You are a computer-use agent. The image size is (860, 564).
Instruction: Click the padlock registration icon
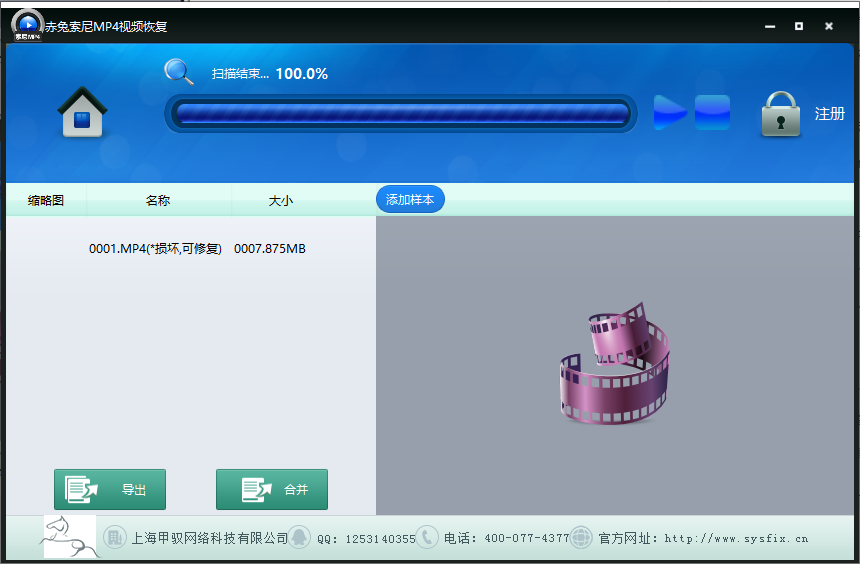click(x=780, y=114)
